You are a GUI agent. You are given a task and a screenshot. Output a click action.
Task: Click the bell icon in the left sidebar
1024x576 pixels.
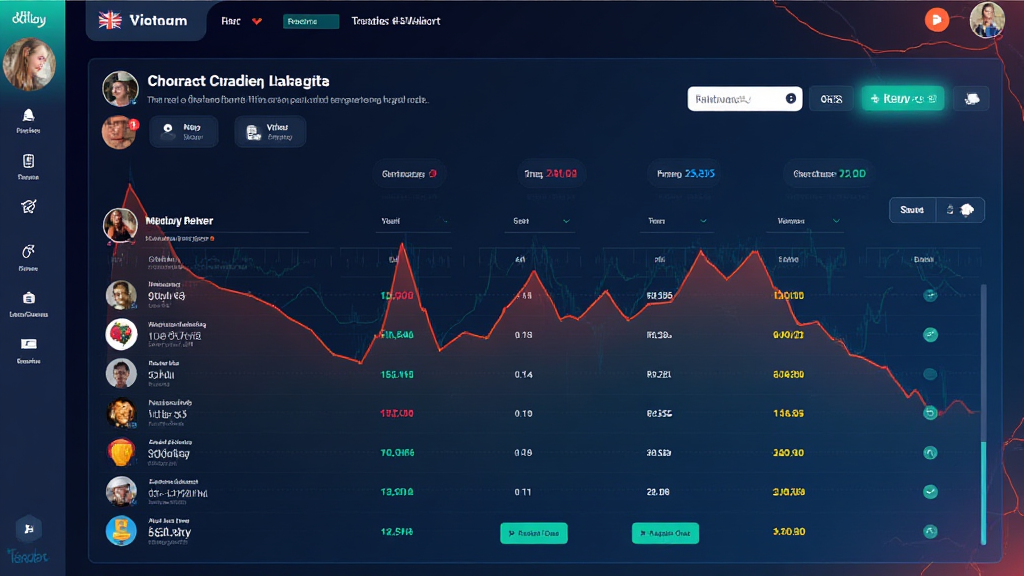tap(28, 116)
